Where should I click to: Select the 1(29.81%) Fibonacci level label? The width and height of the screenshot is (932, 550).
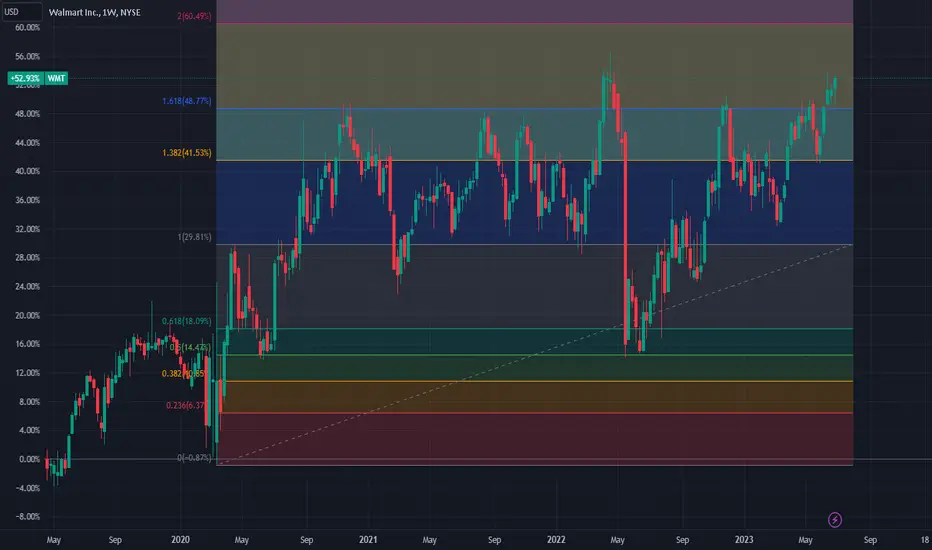tap(194, 237)
